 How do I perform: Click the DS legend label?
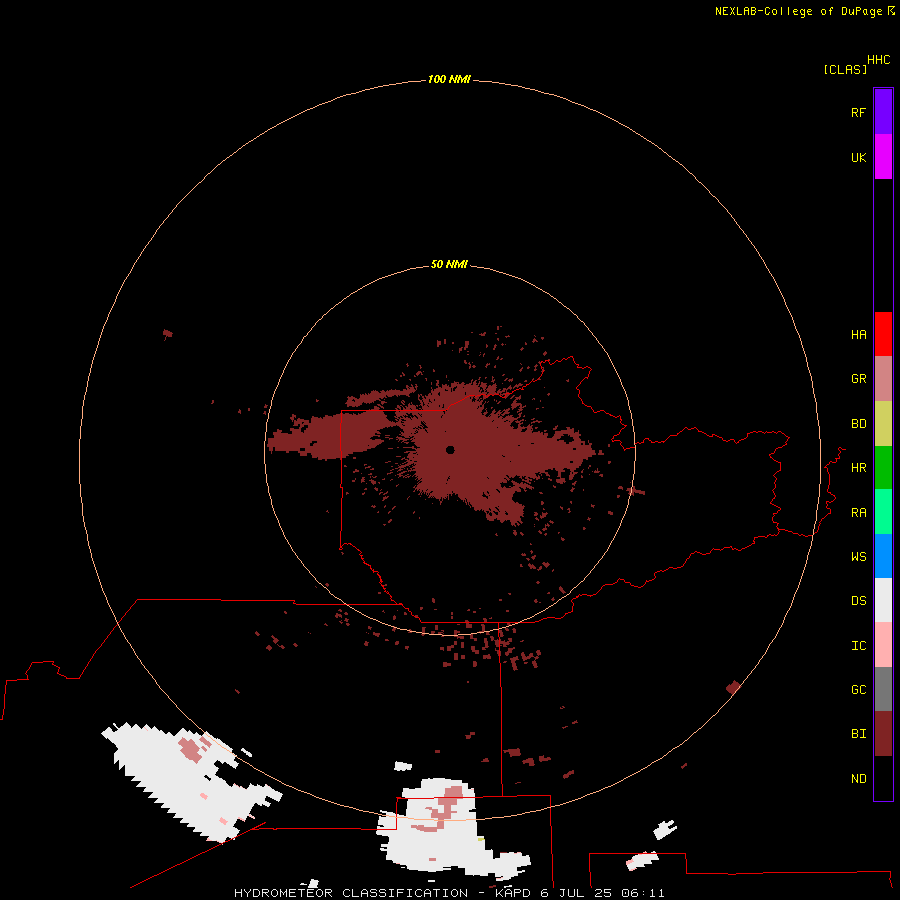[858, 600]
